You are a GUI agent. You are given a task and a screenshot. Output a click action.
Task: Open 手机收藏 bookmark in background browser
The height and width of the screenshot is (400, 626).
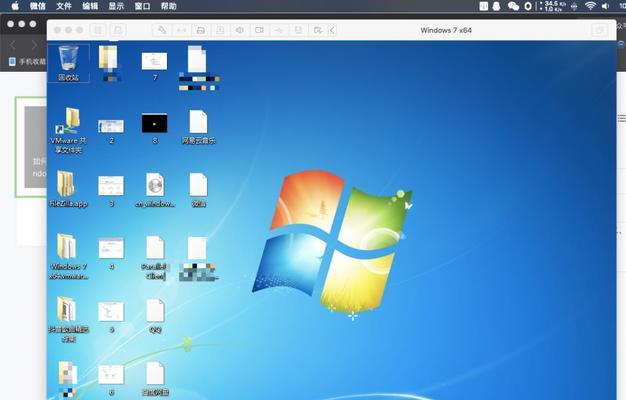[x=28, y=61]
